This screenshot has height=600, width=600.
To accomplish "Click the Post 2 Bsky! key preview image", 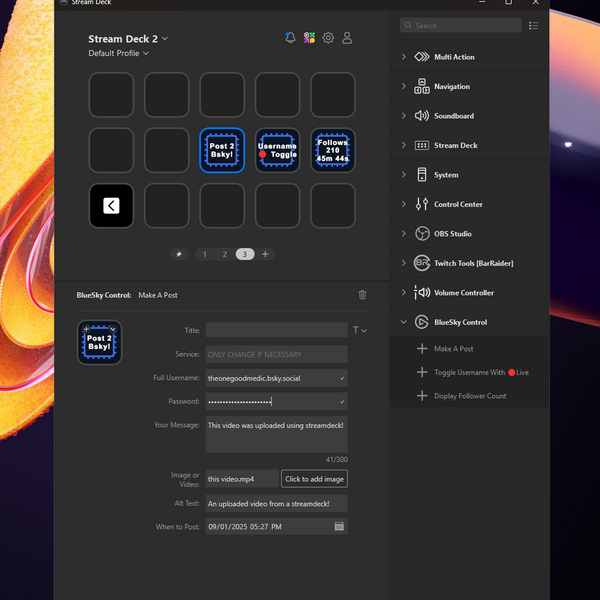I will click(x=99, y=342).
